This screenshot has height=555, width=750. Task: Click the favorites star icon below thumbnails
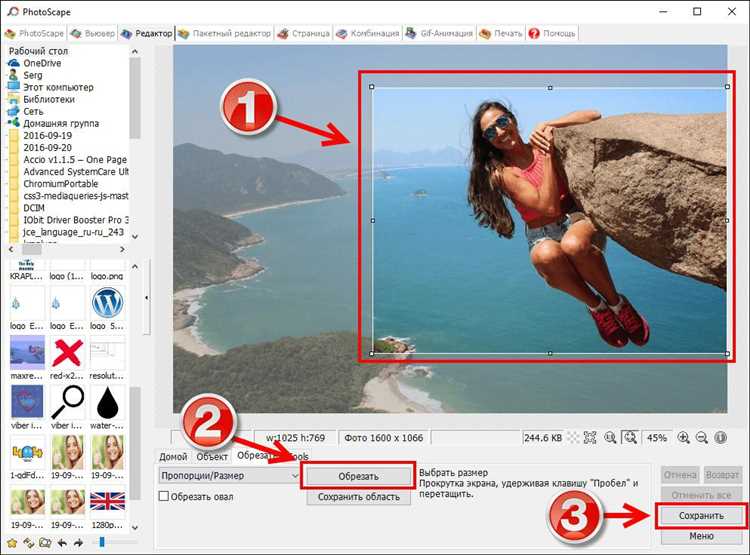12,543
